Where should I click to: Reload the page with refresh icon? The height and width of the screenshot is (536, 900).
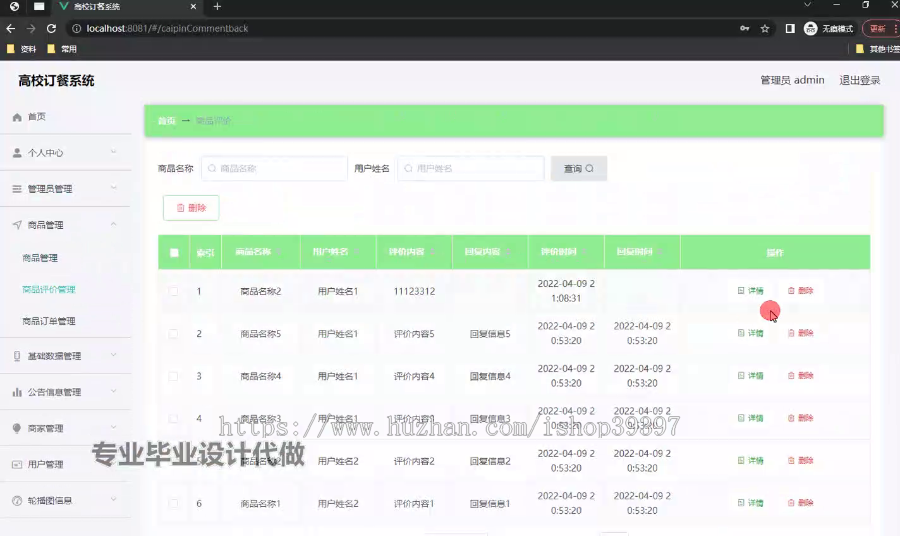[51, 28]
